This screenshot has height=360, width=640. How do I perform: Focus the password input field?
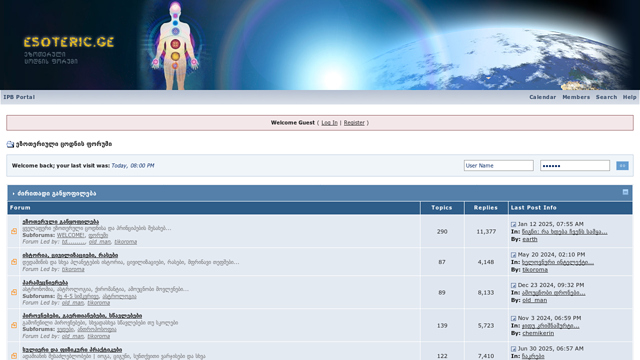pos(575,165)
